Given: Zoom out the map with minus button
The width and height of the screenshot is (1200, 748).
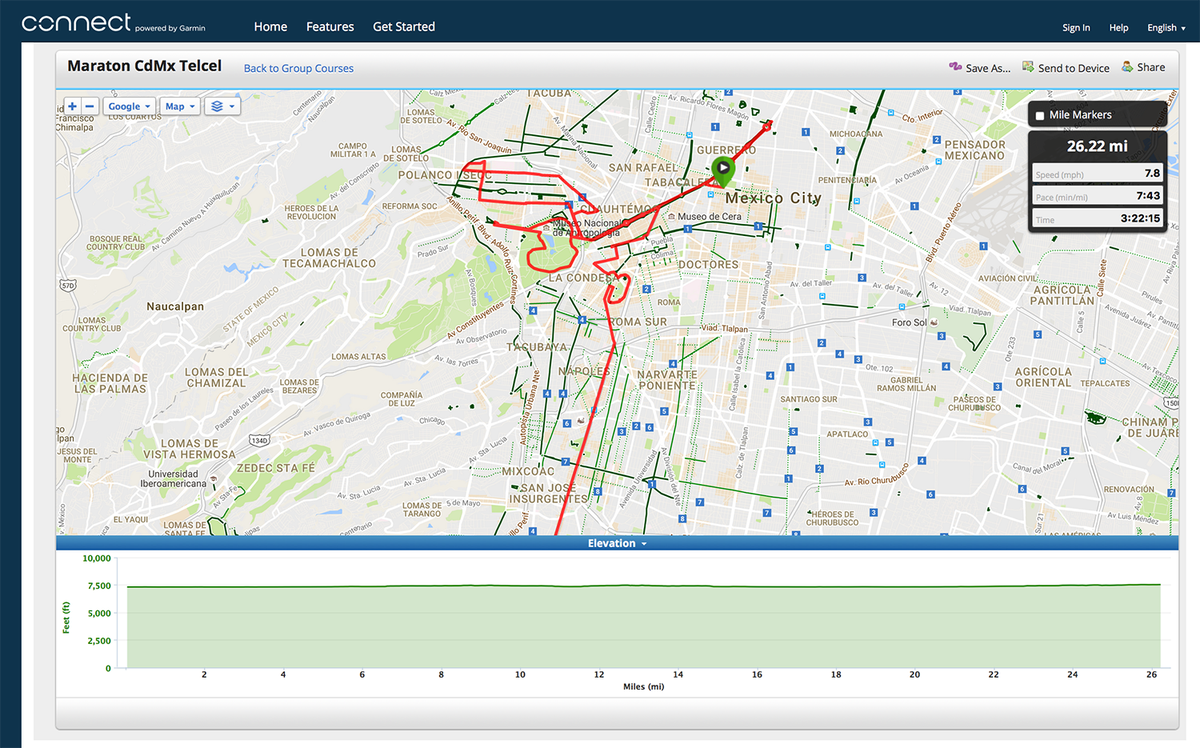Looking at the screenshot, I should (89, 106).
